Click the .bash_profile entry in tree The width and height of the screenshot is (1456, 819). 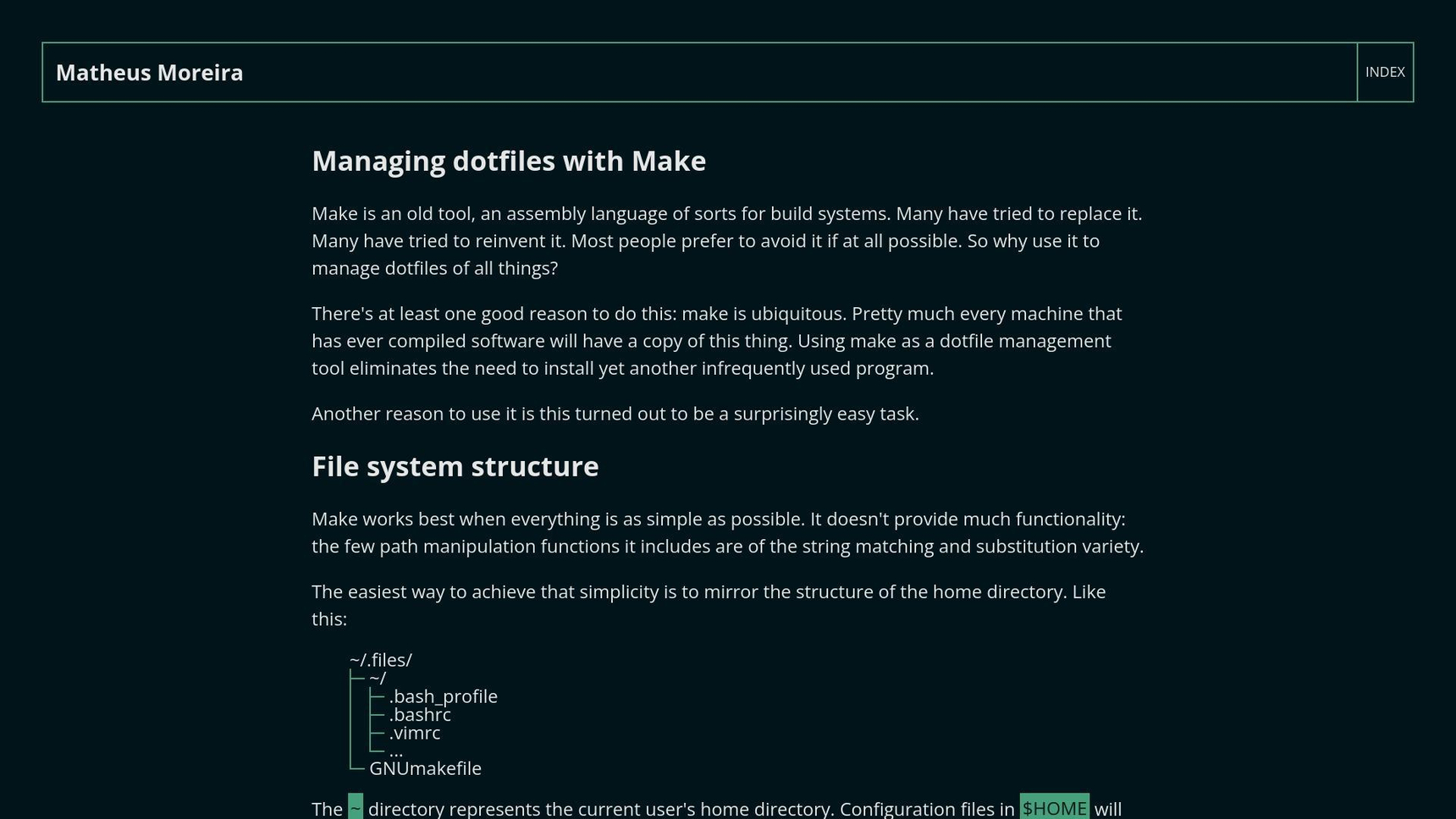444,696
